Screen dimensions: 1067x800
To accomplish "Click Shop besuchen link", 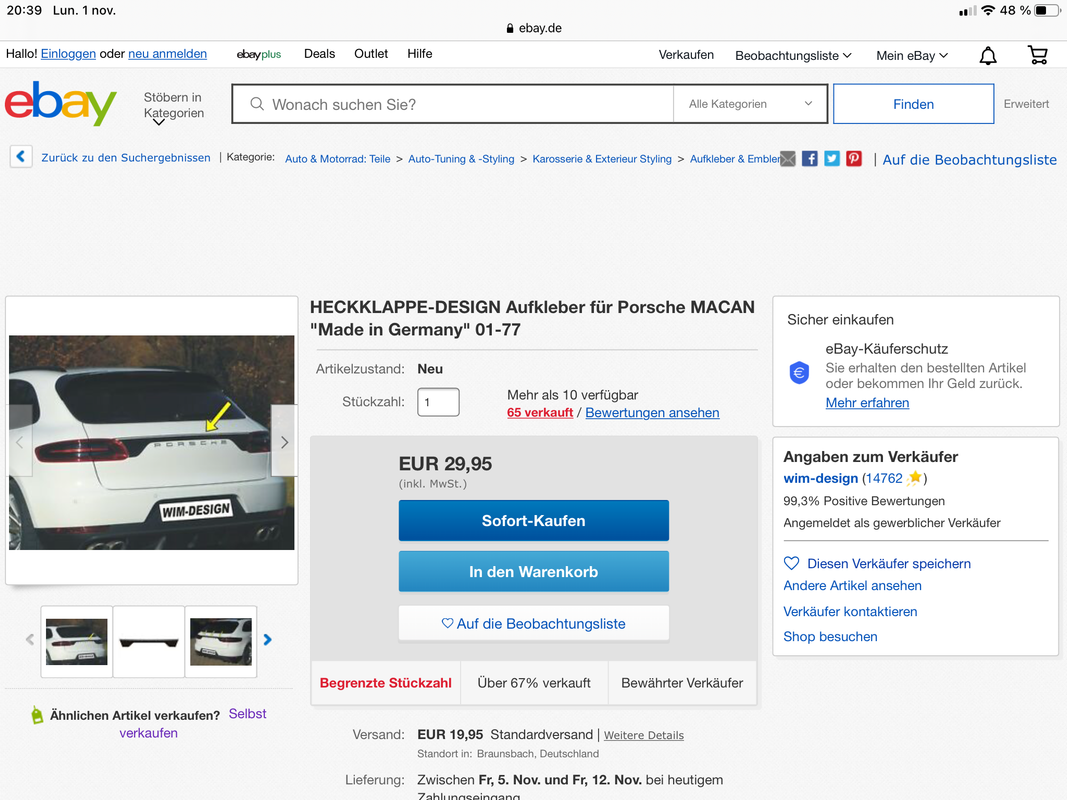I will [830, 637].
